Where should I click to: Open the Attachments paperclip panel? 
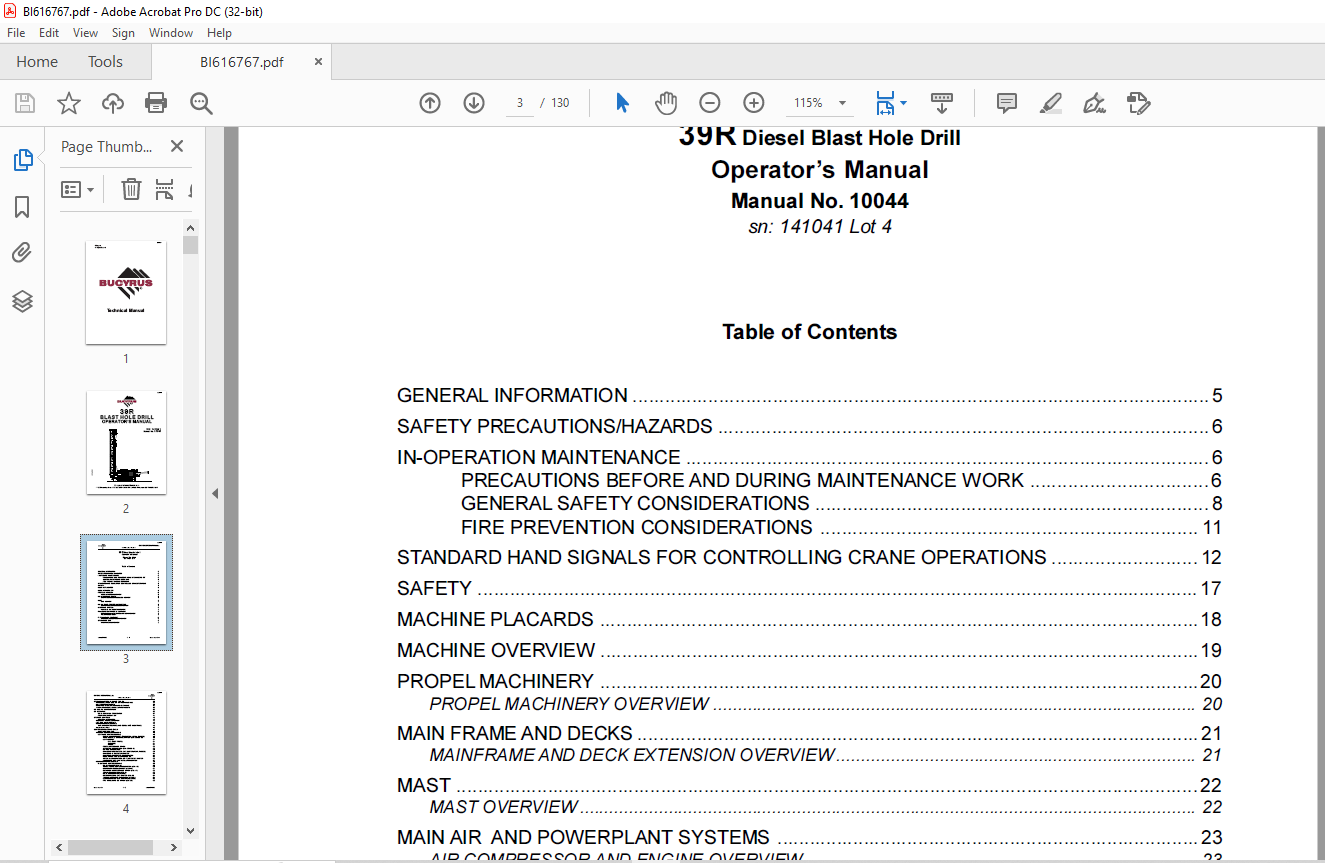tap(22, 254)
